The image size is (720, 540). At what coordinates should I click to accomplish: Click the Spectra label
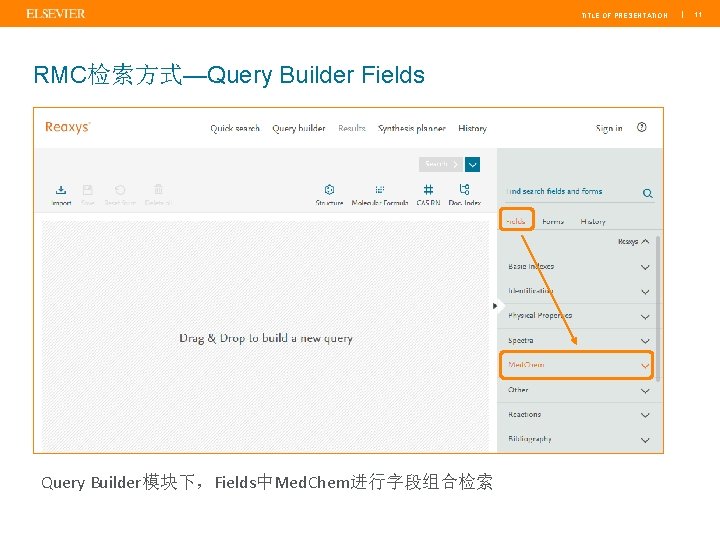click(x=520, y=340)
